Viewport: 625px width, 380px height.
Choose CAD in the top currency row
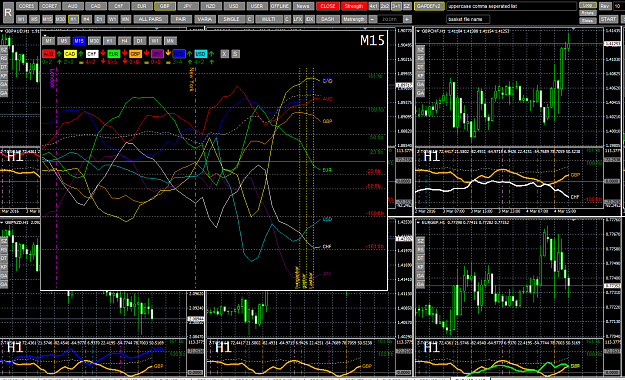pyautogui.click(x=96, y=6)
